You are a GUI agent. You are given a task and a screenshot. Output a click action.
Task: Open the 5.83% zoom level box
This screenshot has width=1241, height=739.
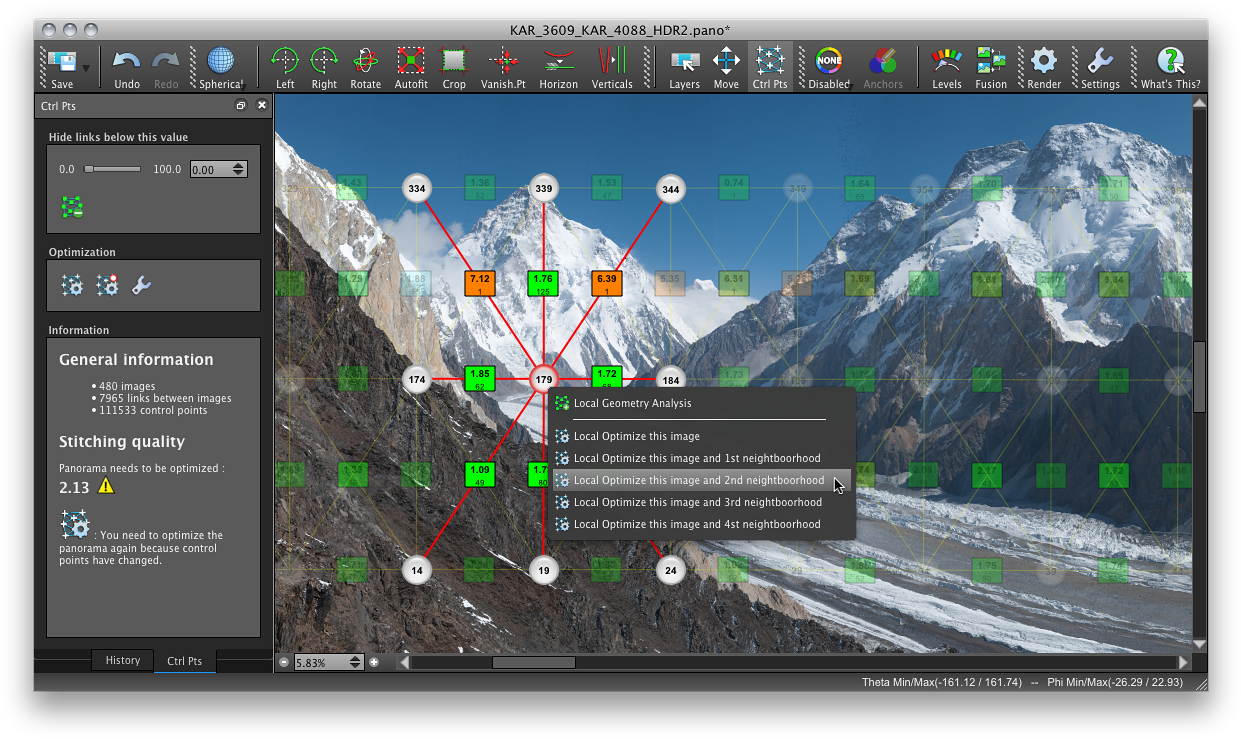coord(329,662)
